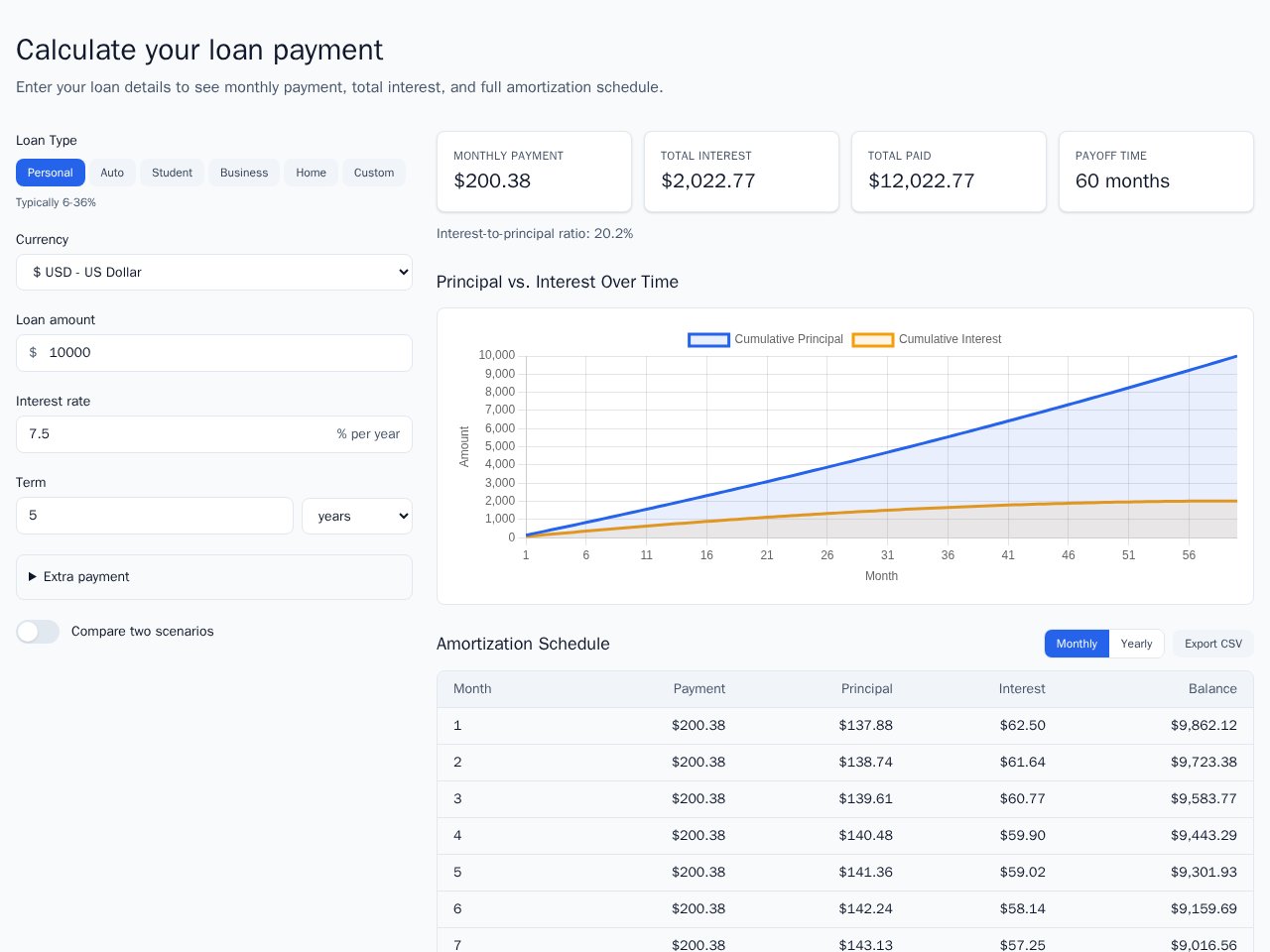Viewport: 1270px width, 952px height.
Task: Click the Total Interest summary card
Action: pyautogui.click(x=741, y=172)
